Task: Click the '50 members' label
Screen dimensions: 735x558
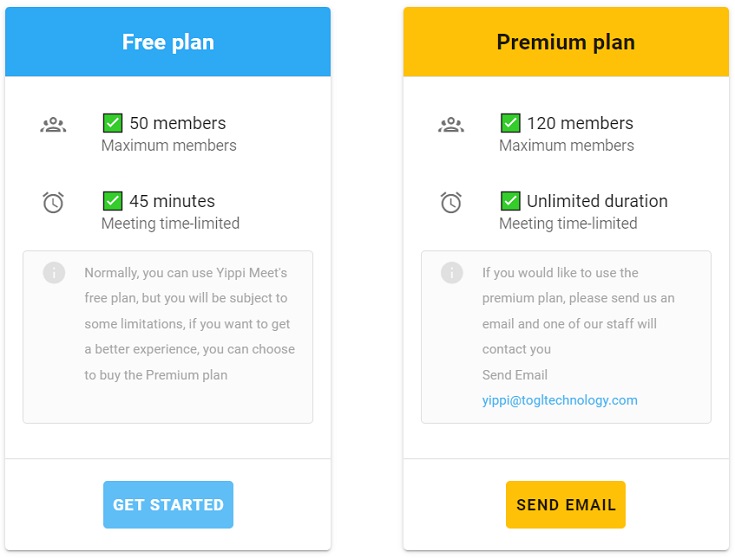Action: tap(178, 123)
